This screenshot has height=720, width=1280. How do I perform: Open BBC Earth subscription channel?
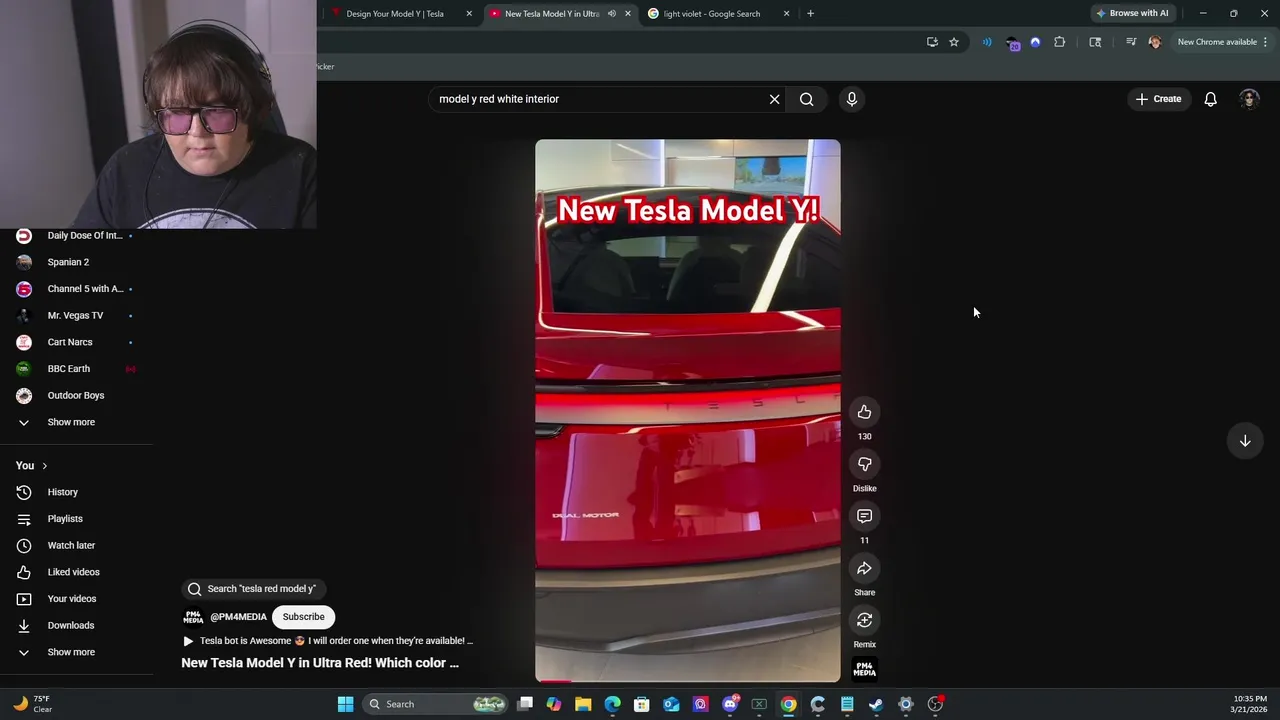[76, 369]
